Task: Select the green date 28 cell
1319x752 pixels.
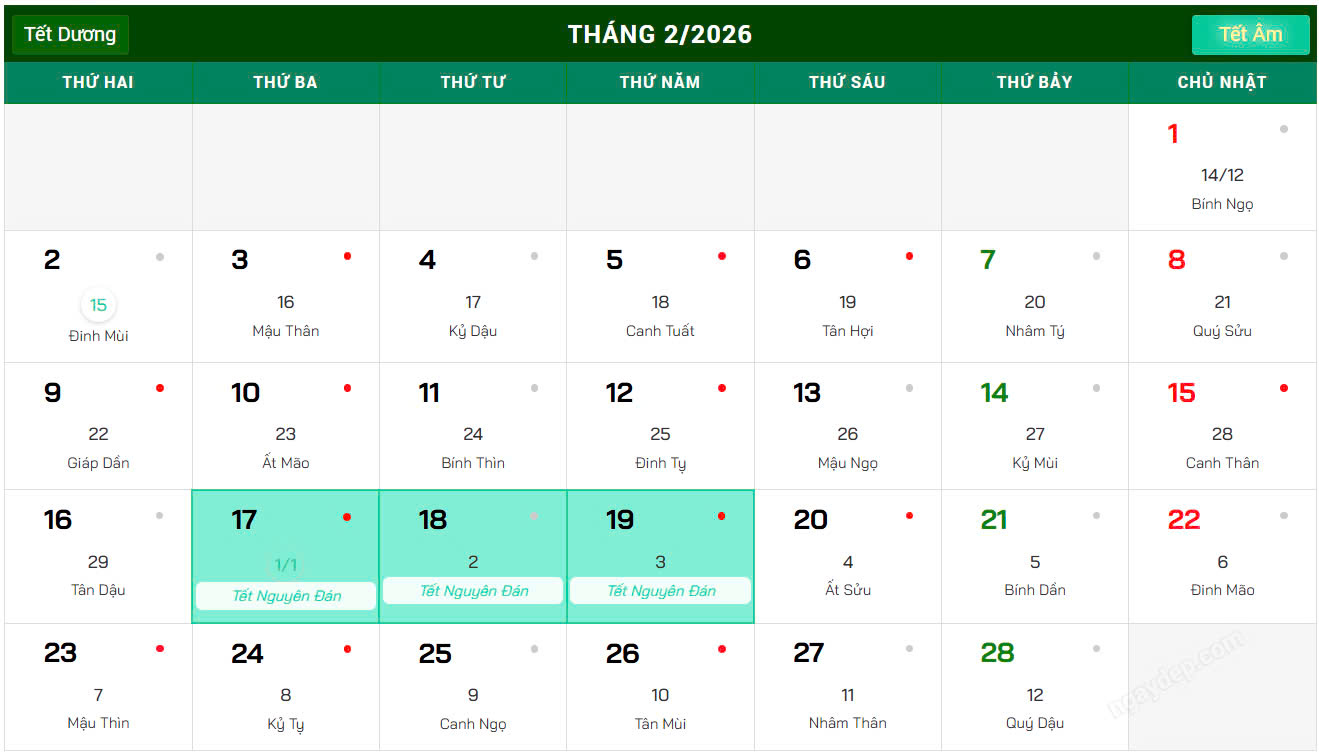Action: pos(997,653)
